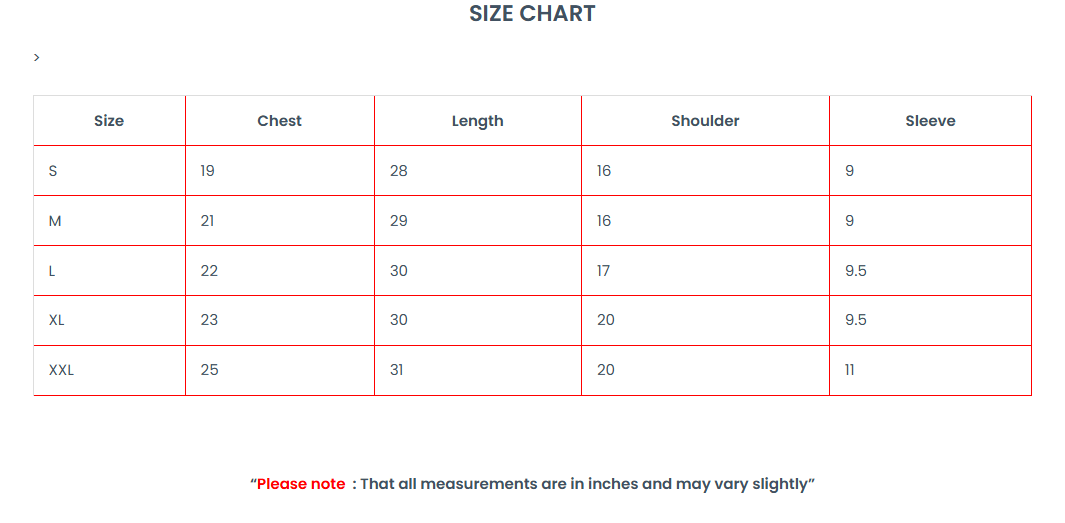Screen dimensions: 1065x523
Task: Click sleeve value 11 in XXL row
Action: click(850, 370)
